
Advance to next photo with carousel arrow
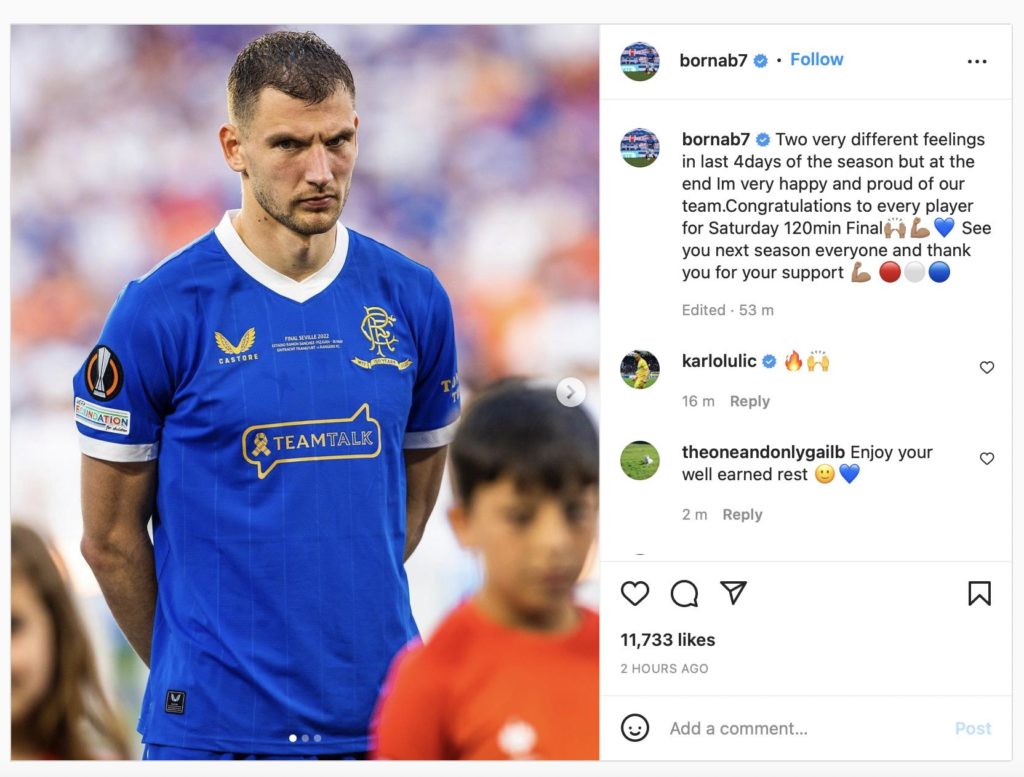[570, 392]
